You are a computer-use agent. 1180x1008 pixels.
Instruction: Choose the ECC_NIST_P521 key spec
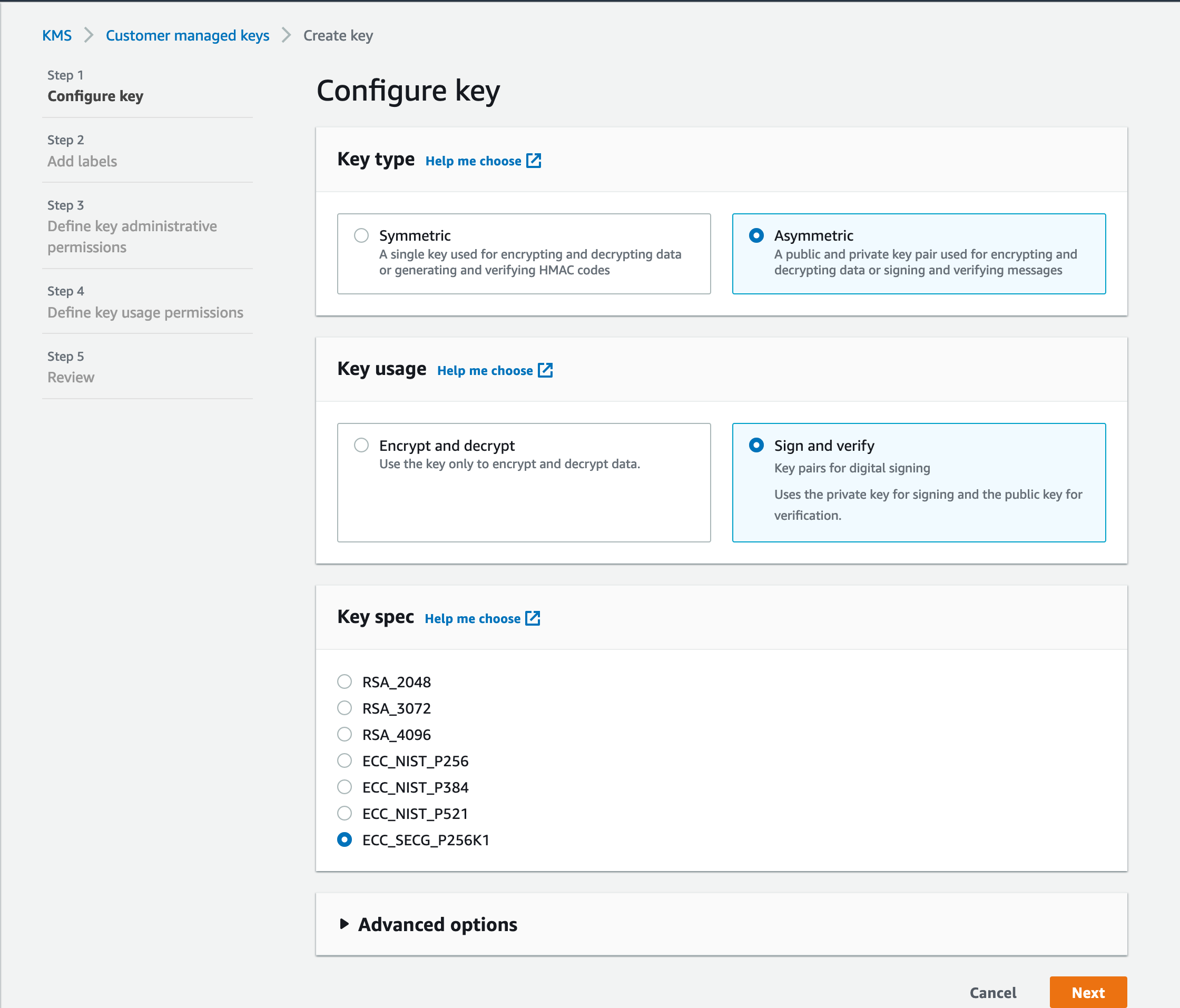point(345,813)
